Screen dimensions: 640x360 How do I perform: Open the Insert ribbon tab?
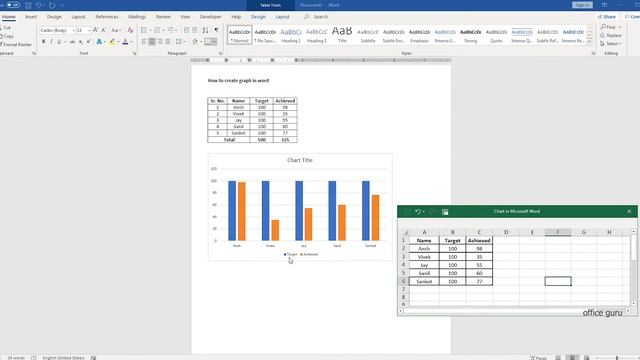coord(31,17)
